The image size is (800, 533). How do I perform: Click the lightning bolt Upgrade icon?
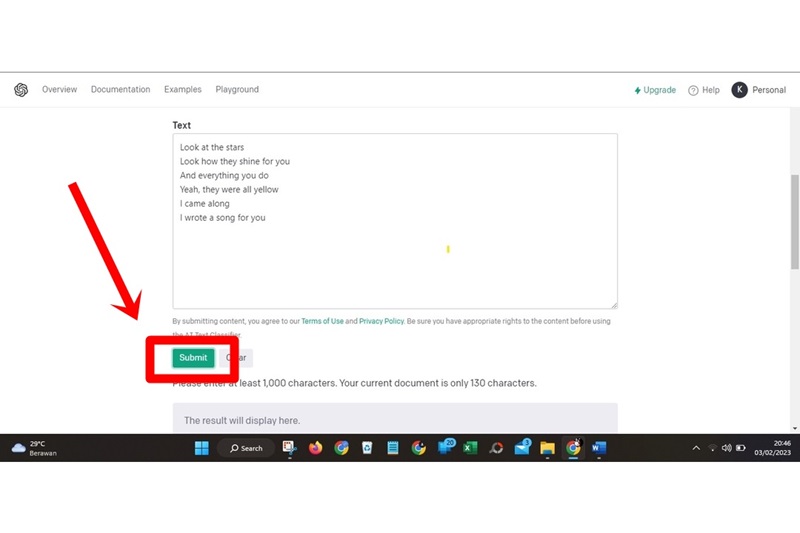[x=637, y=90]
